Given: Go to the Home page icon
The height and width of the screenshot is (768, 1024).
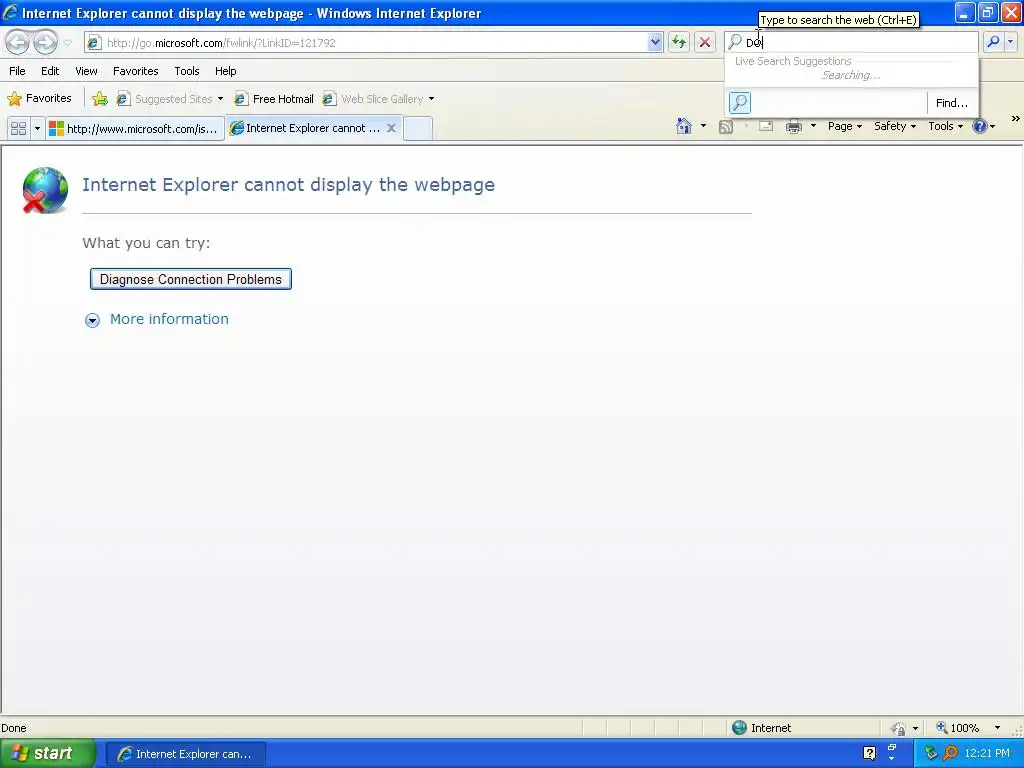Looking at the screenshot, I should pyautogui.click(x=684, y=126).
